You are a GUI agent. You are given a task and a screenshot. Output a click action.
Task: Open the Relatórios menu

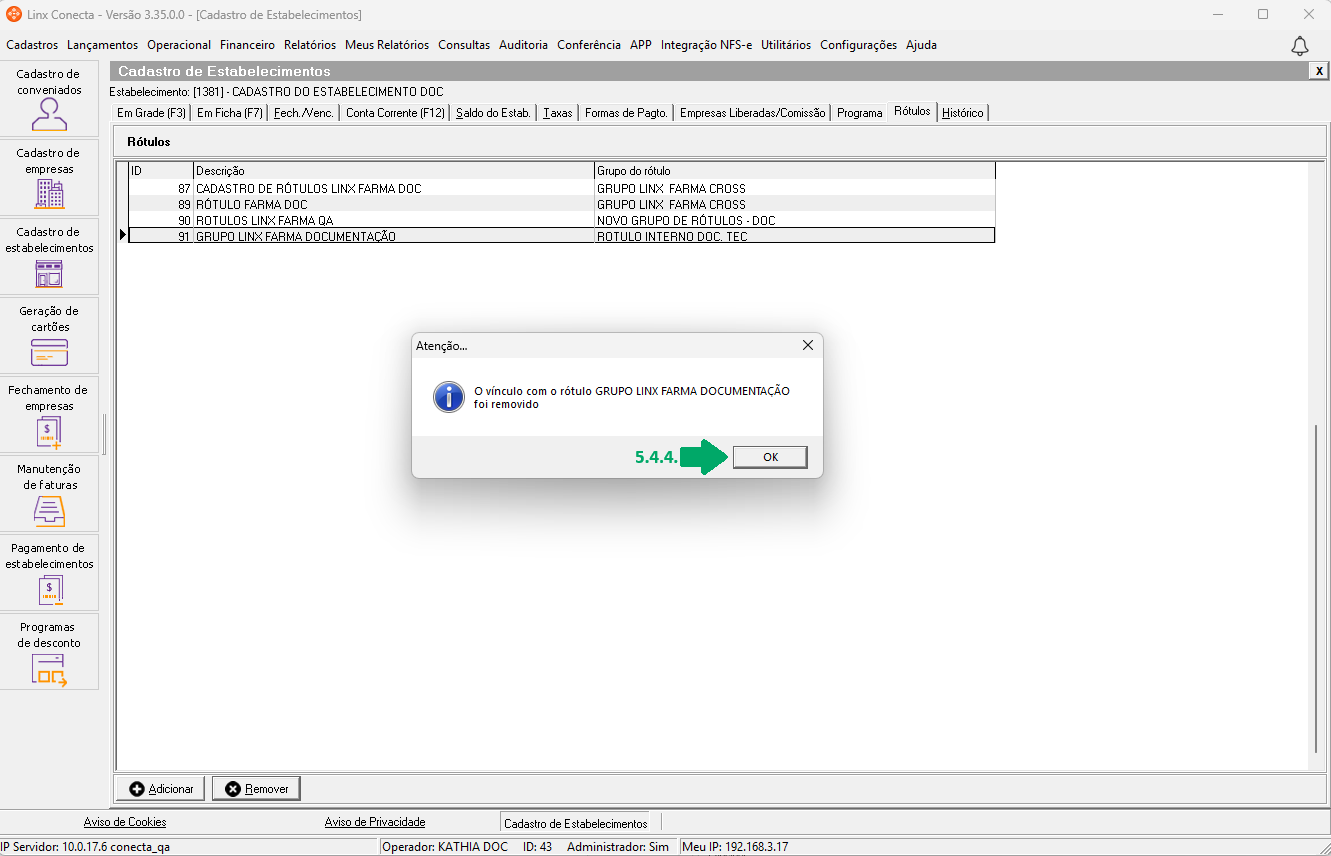[x=310, y=45]
